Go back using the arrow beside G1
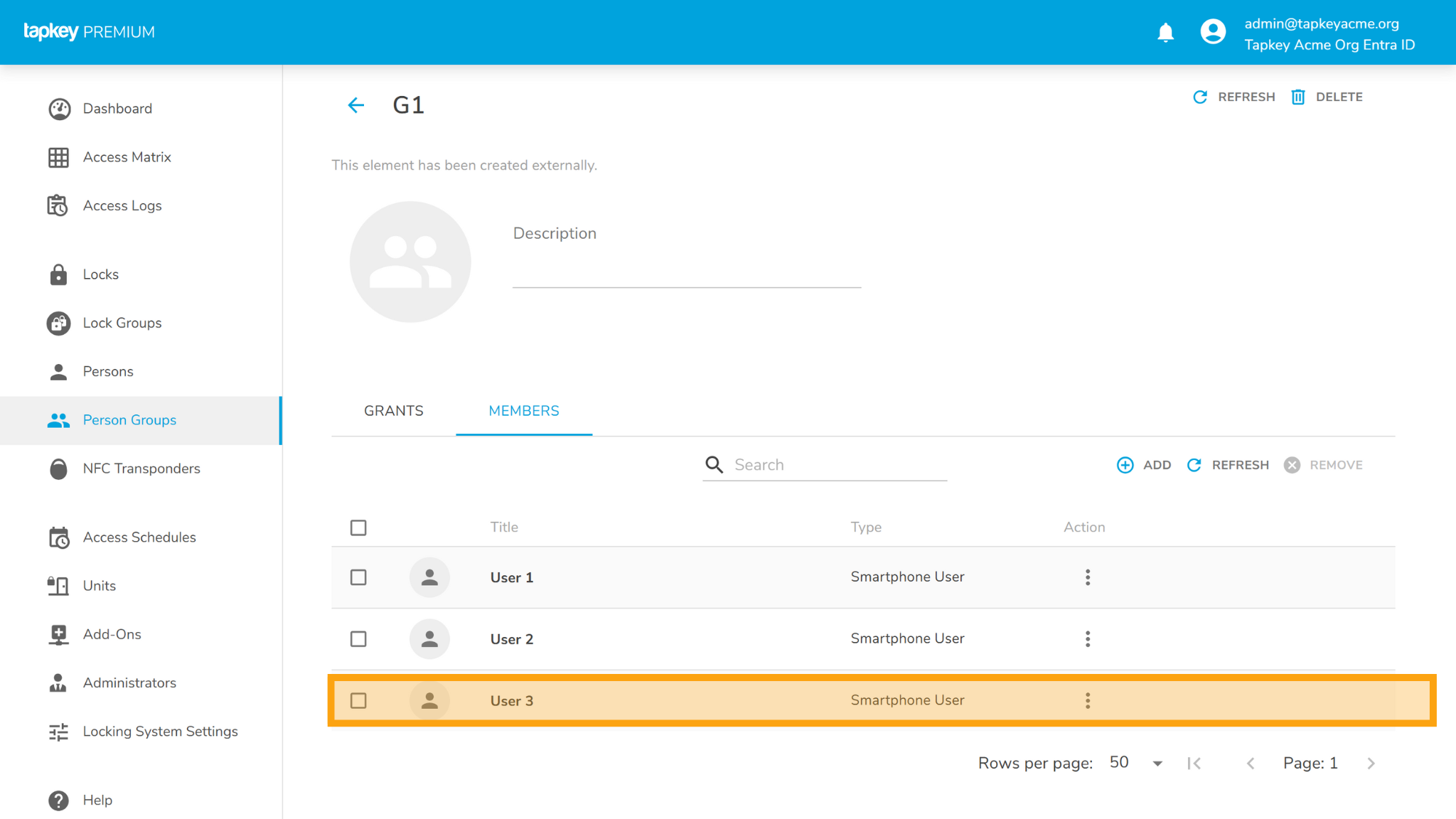The image size is (1456, 819). point(356,105)
